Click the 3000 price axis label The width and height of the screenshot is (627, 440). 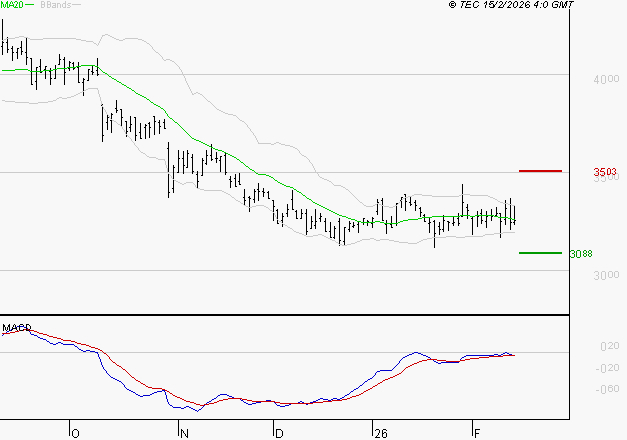coord(606,275)
